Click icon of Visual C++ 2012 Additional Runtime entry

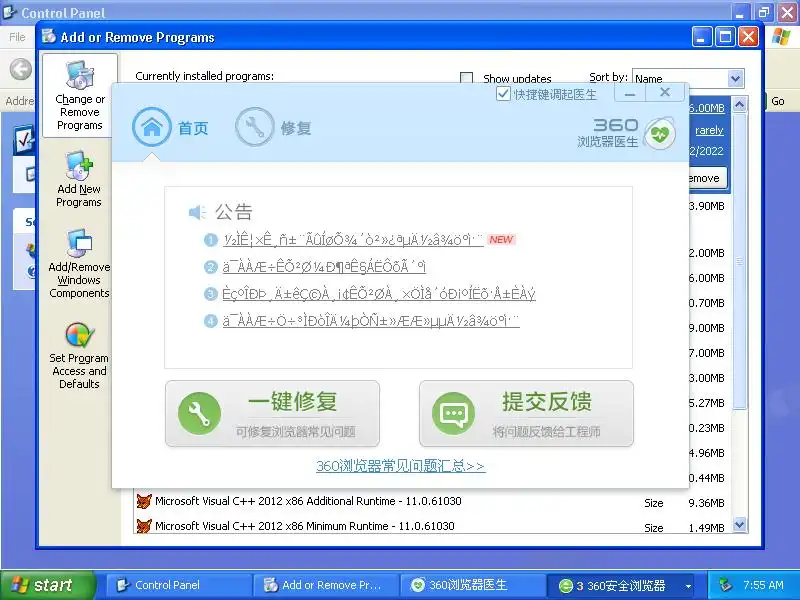coord(144,502)
